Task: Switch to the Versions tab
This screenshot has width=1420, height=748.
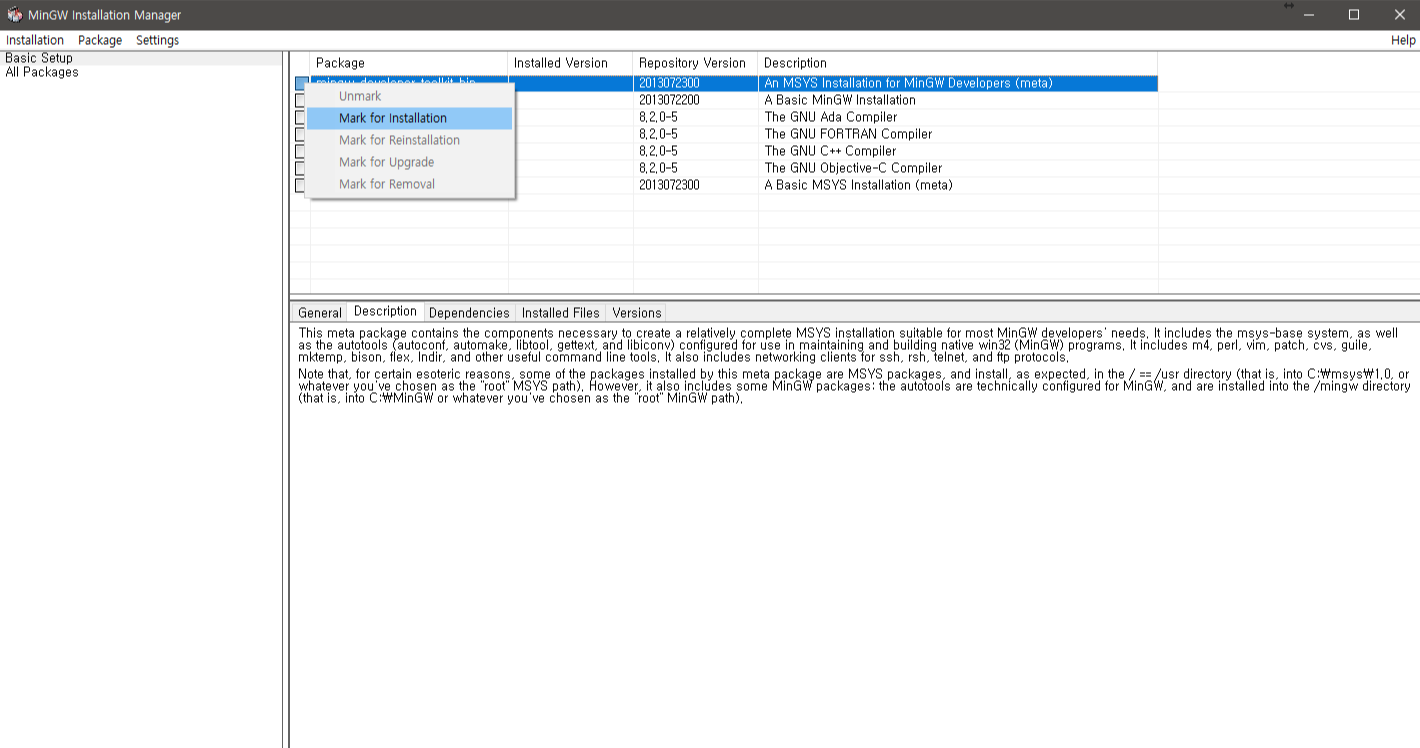Action: [637, 313]
